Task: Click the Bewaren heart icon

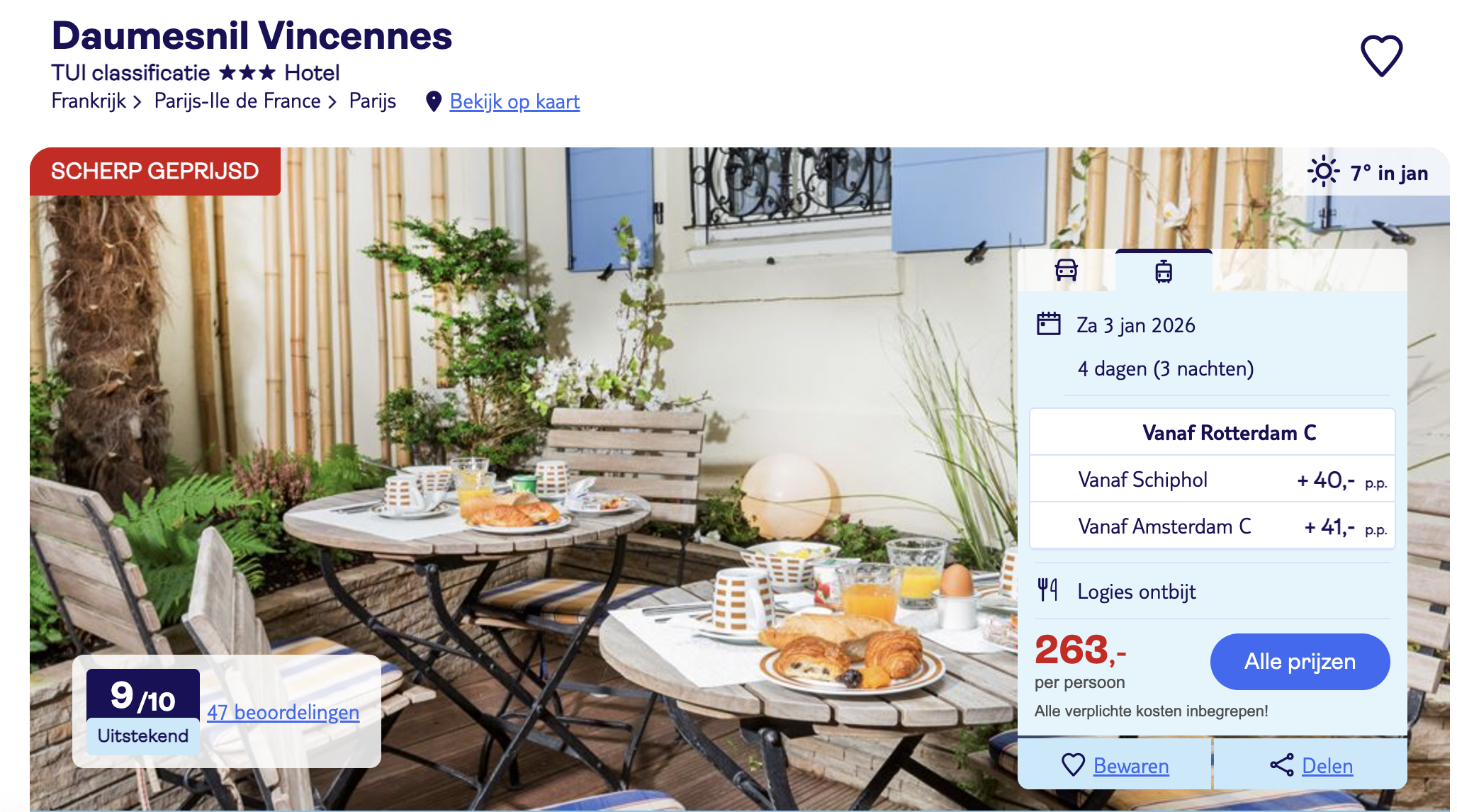Action: [x=1074, y=765]
